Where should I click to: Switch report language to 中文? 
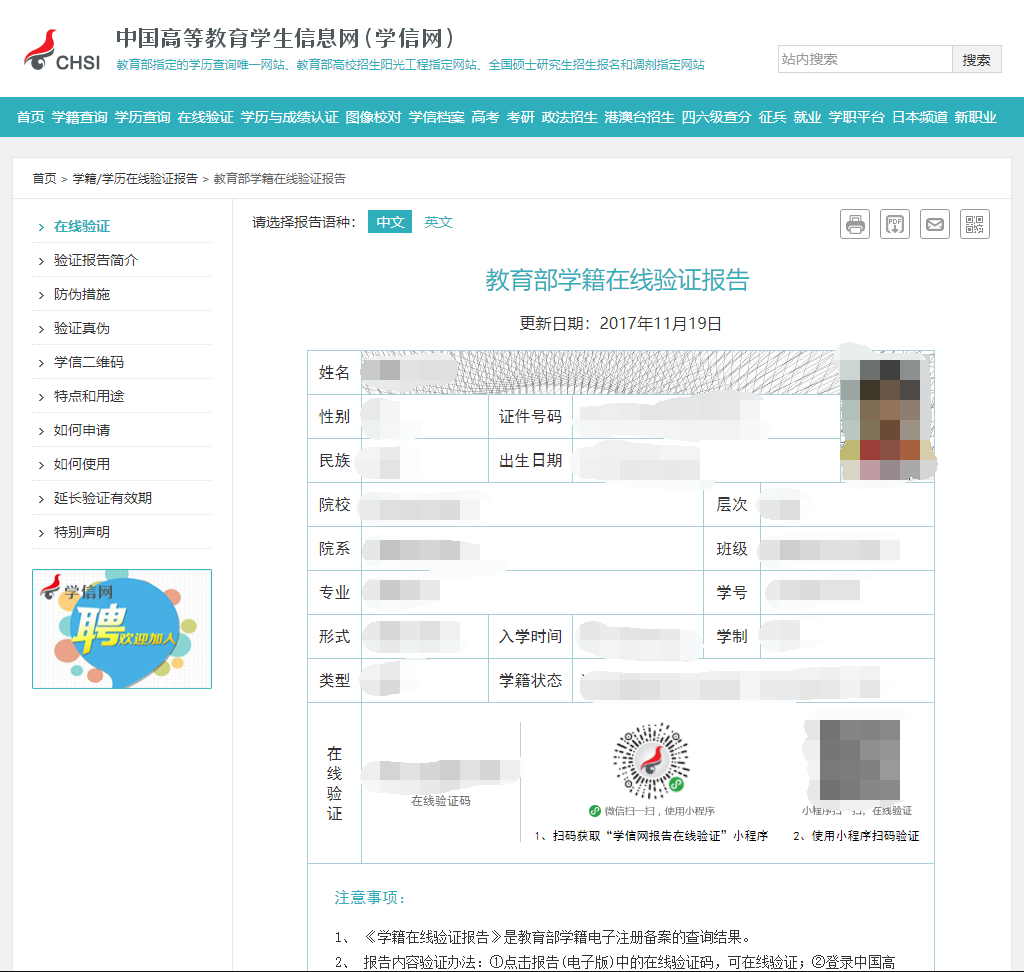coord(390,222)
